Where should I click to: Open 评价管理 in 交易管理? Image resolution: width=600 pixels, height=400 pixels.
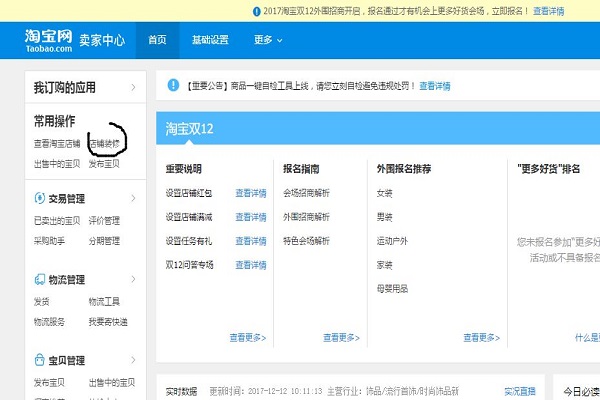pos(104,220)
